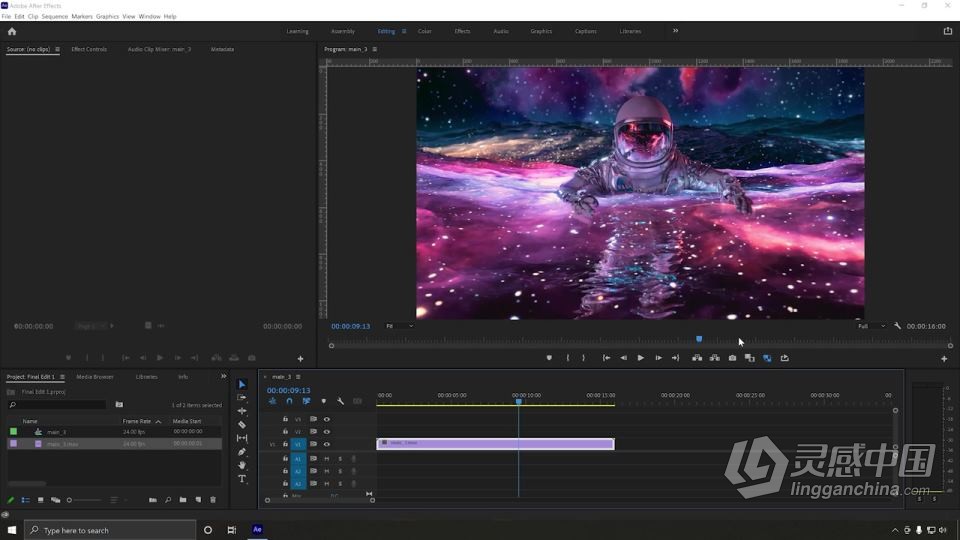This screenshot has height=540, width=960.
Task: Sort by Frame Rate column header
Action: pyautogui.click(x=137, y=421)
